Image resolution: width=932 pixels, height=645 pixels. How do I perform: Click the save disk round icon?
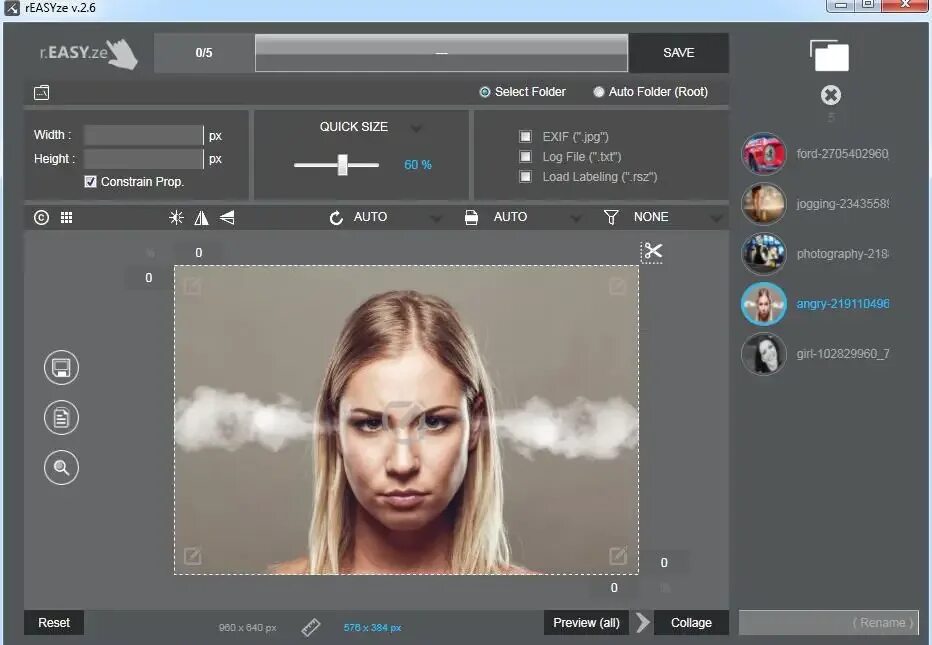[61, 367]
